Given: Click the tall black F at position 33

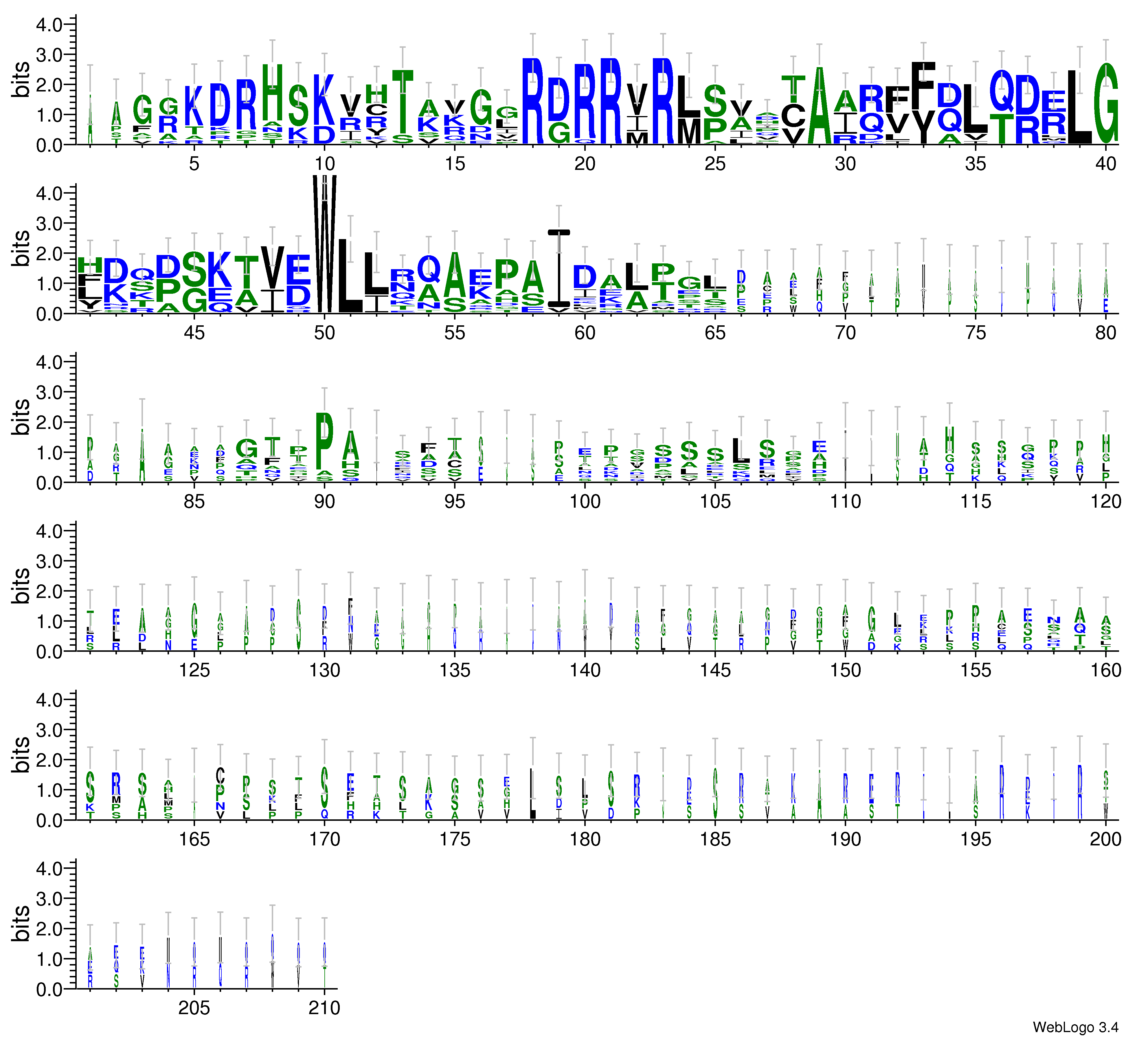Looking at the screenshot, I should point(923,85).
